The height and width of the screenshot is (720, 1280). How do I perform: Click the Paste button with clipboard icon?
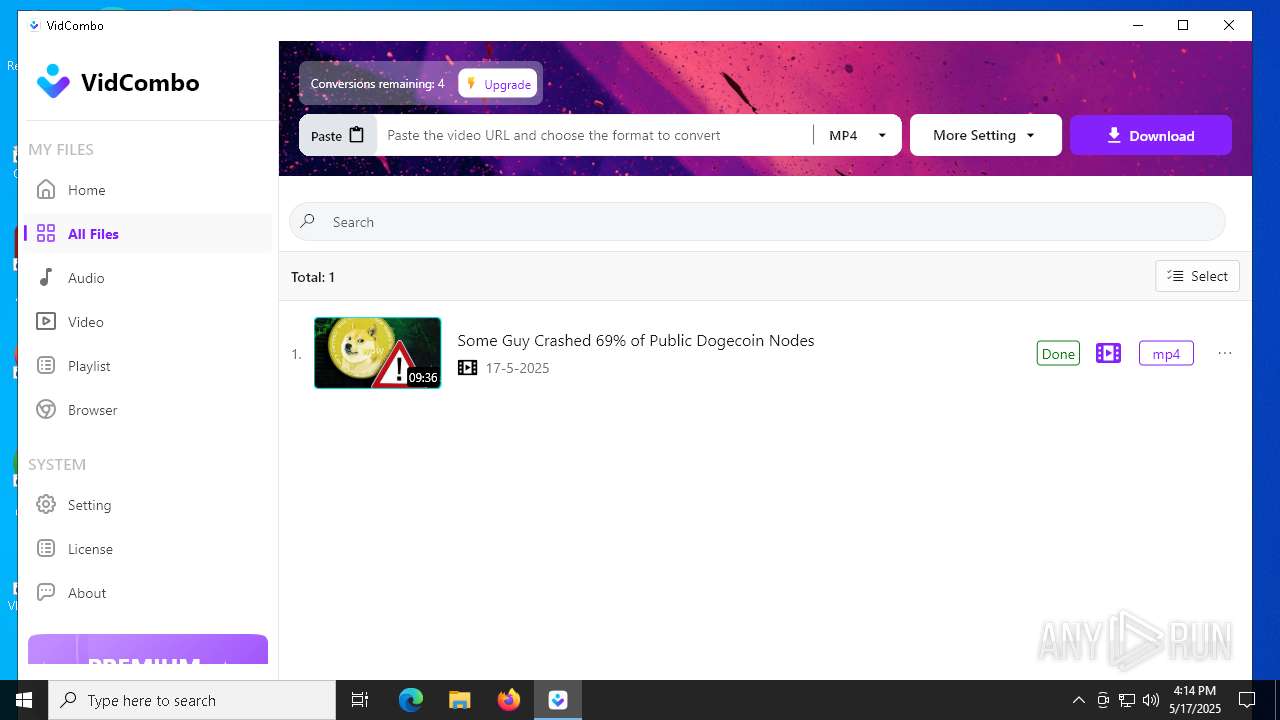point(338,135)
